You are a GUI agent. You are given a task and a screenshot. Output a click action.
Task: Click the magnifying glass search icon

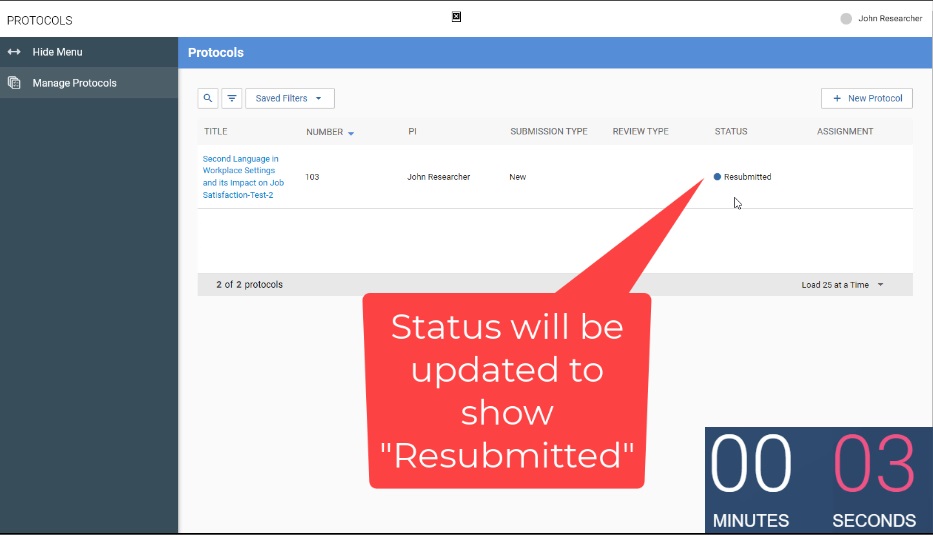coord(208,98)
